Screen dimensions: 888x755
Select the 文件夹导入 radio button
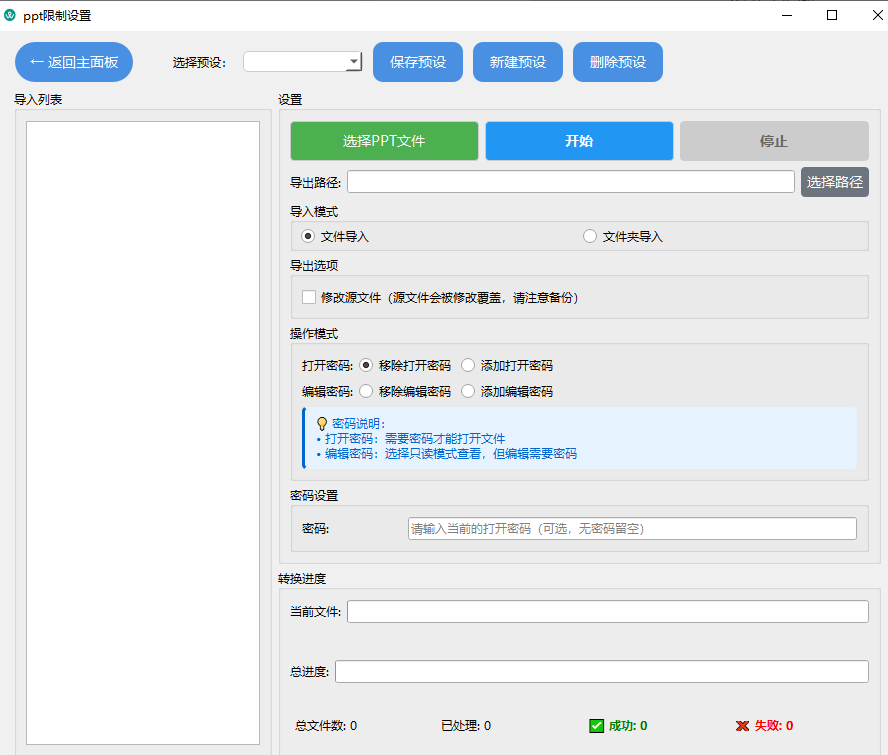(x=589, y=235)
